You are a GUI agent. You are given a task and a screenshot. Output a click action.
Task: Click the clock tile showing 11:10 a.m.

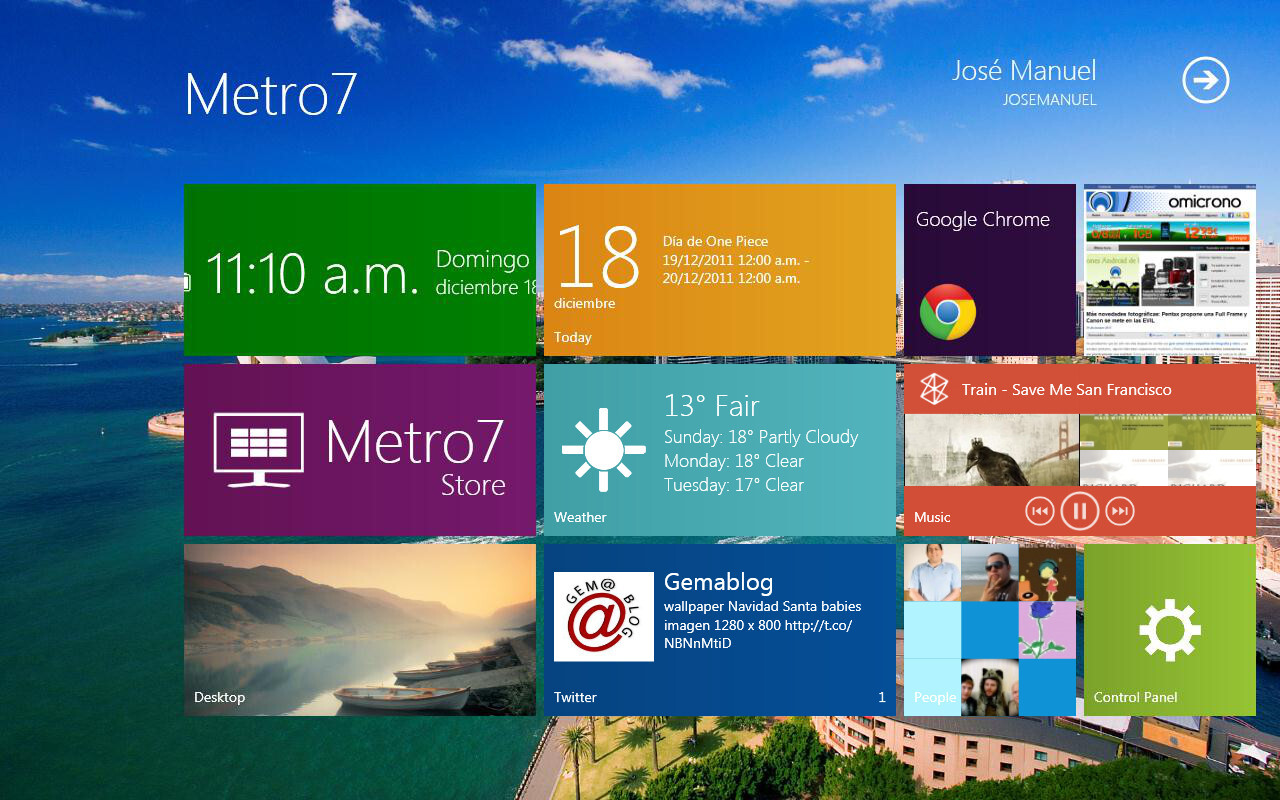pyautogui.click(x=360, y=270)
